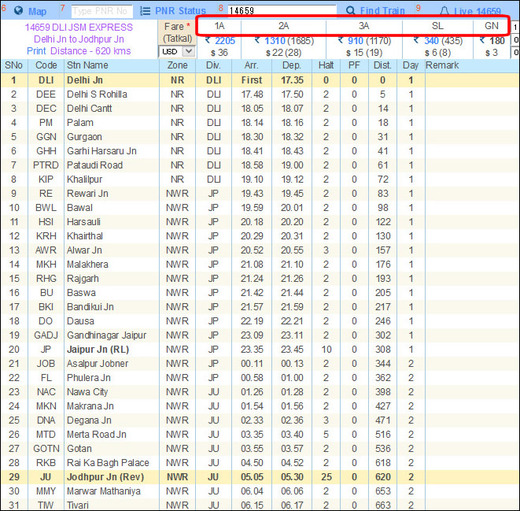The height and width of the screenshot is (511, 520).
Task: Click station name Merta Road Jn
Action: 96,434
